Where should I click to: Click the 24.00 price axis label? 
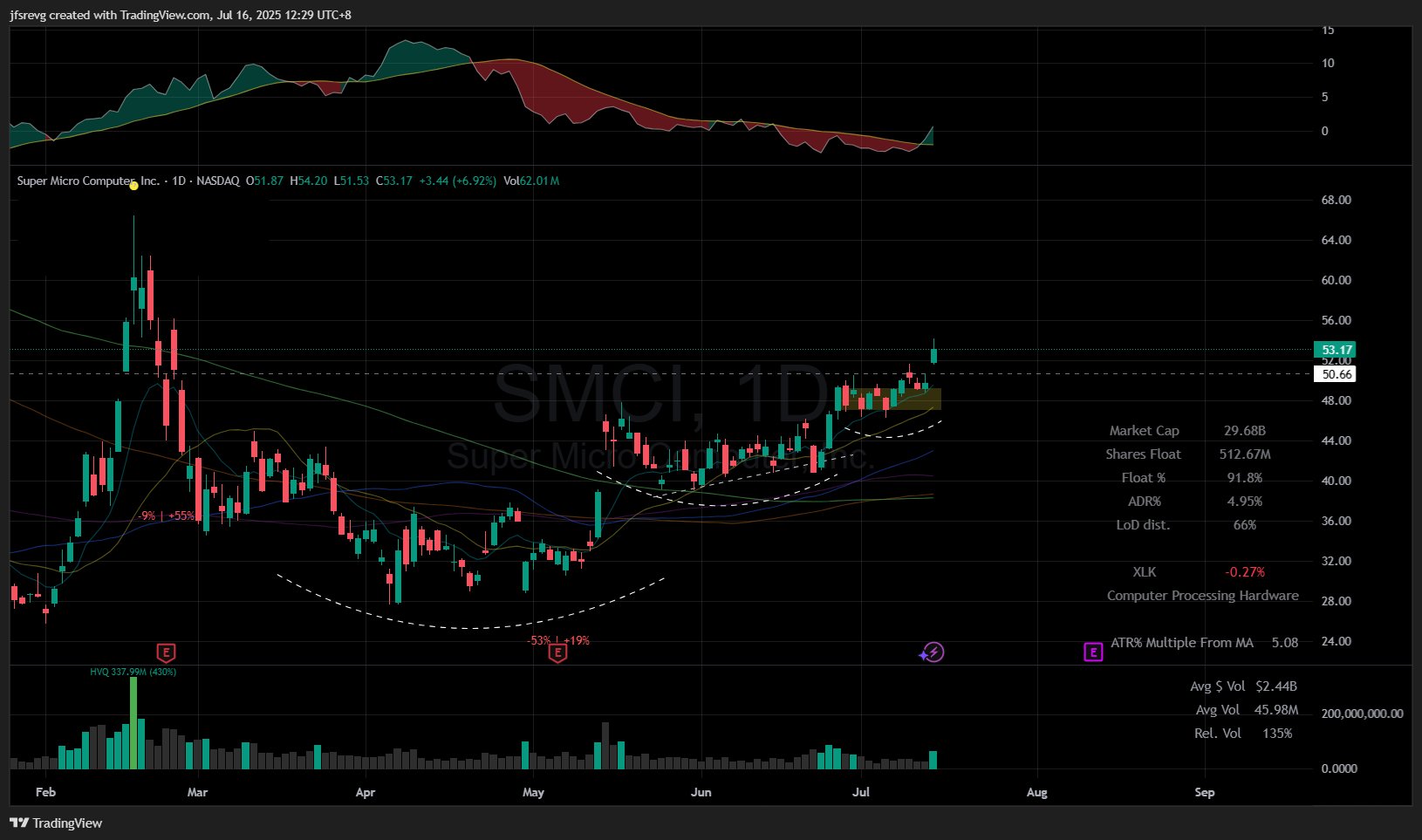[x=1336, y=641]
